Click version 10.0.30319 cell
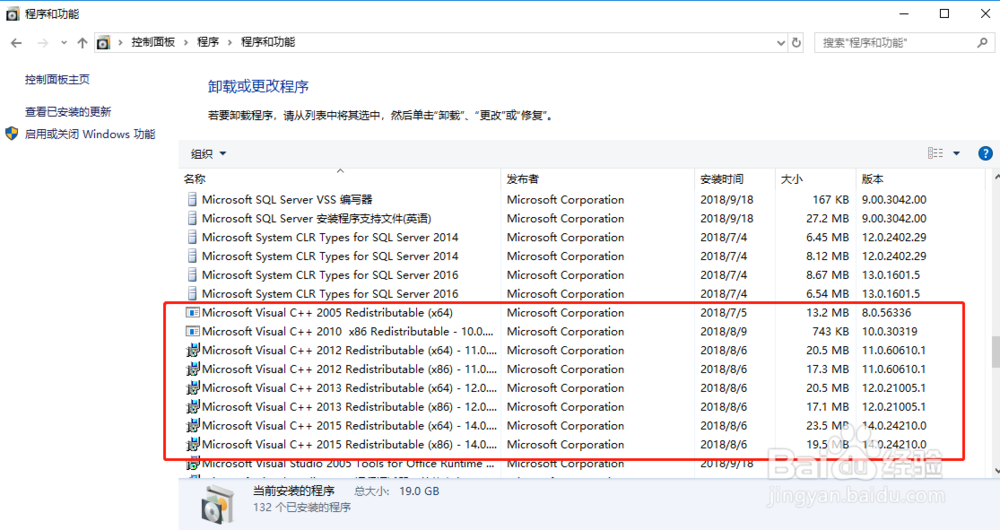 (890, 332)
